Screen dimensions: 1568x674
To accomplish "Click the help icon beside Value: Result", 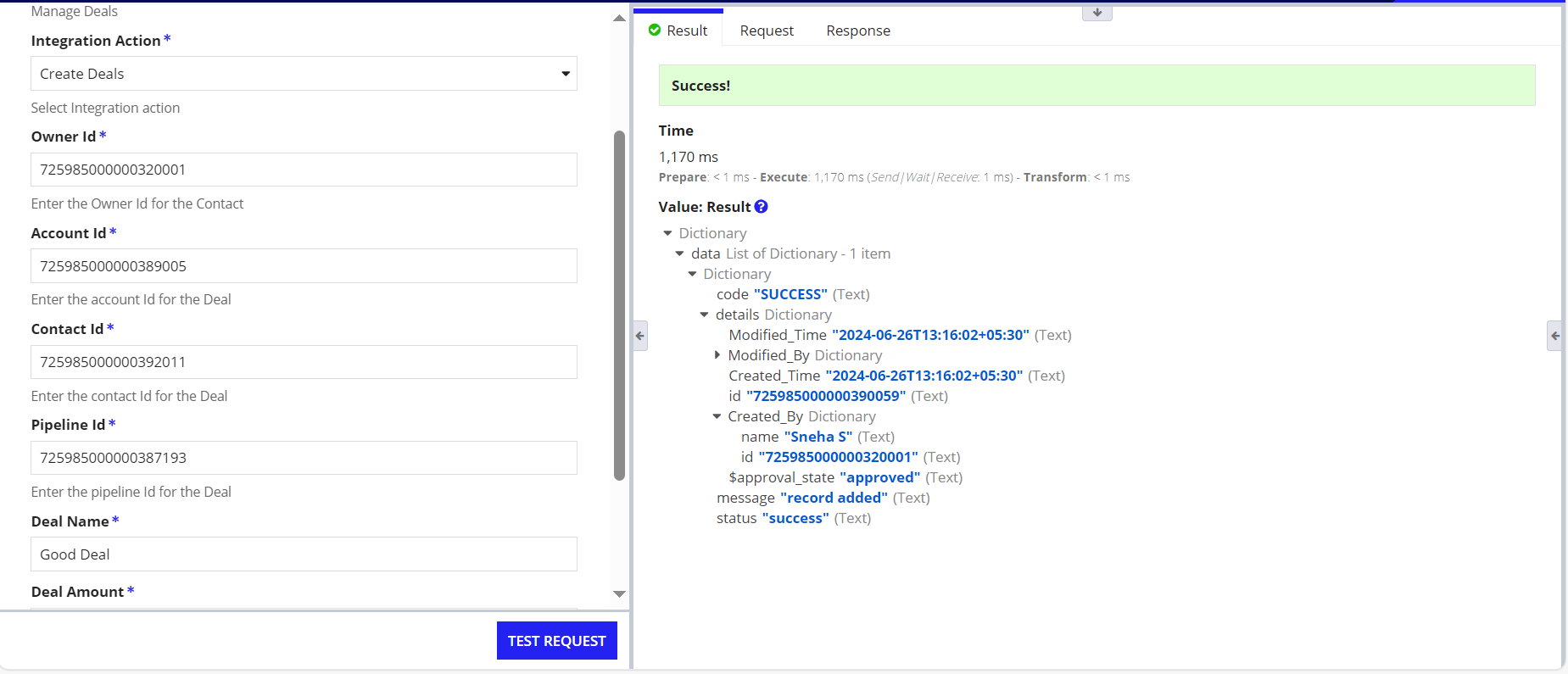I will click(761, 207).
